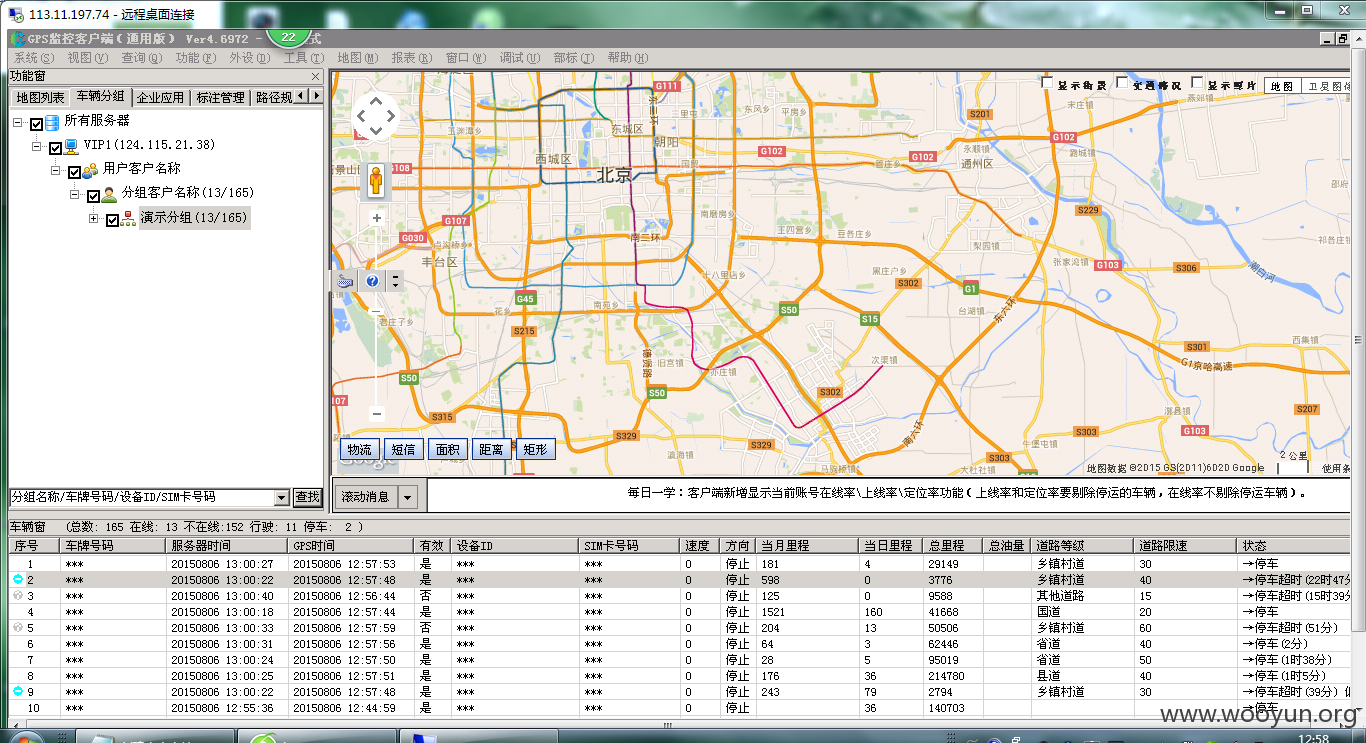The height and width of the screenshot is (743, 1366).
Task: Collapse the 分组客户名称 tree node
Action: pyautogui.click(x=75, y=194)
